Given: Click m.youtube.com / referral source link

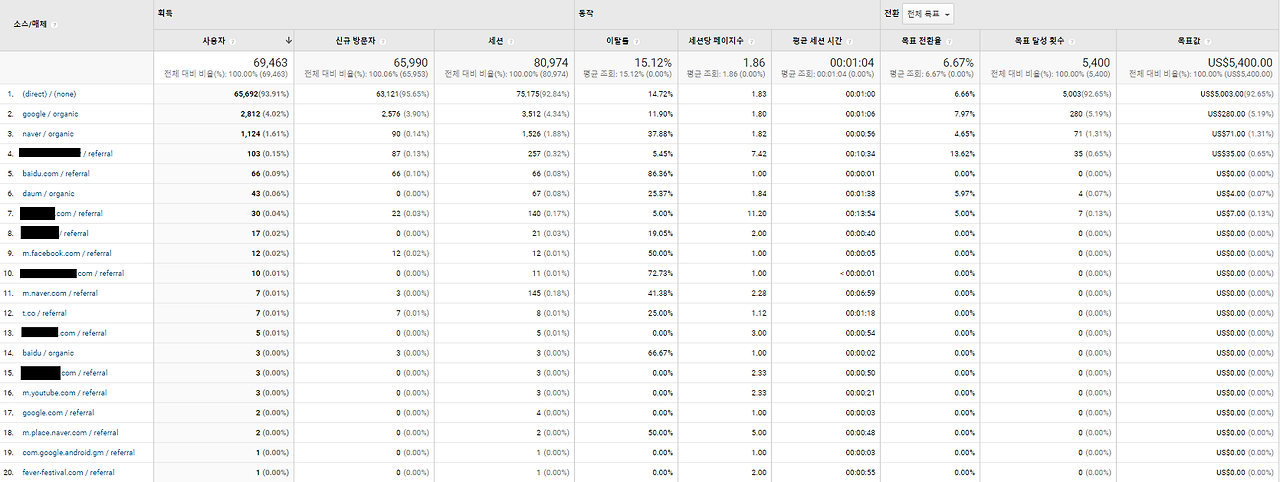Looking at the screenshot, I should tap(64, 392).
